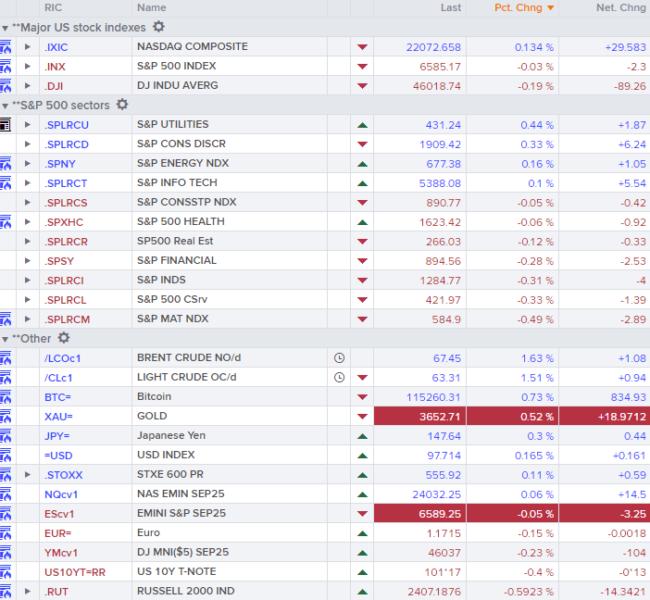Image resolution: width=650 pixels, height=600 pixels.
Task: Sort by the Net. Chng column header
Action: point(621,7)
